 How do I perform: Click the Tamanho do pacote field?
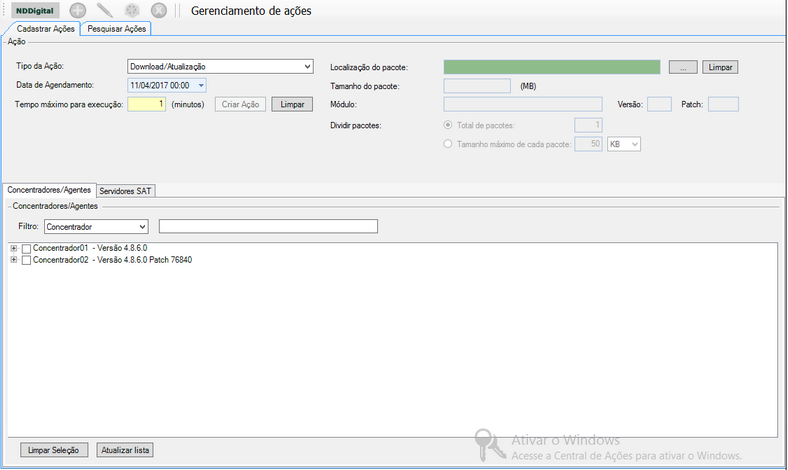click(477, 86)
